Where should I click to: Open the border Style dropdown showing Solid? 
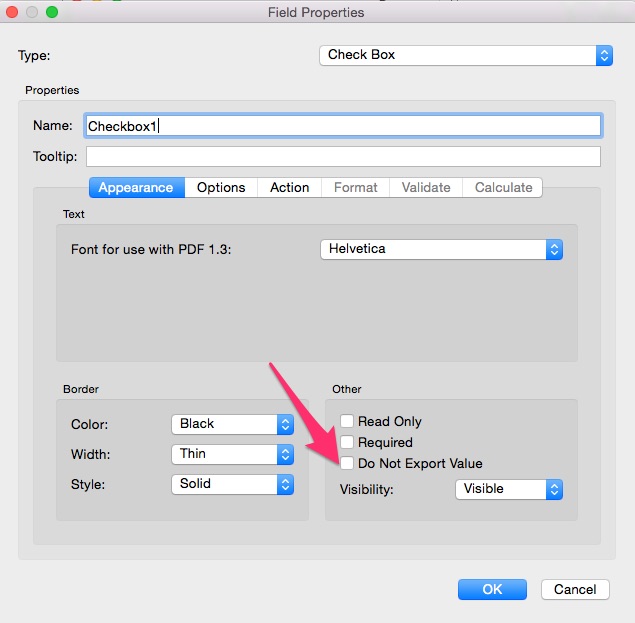tap(232, 484)
